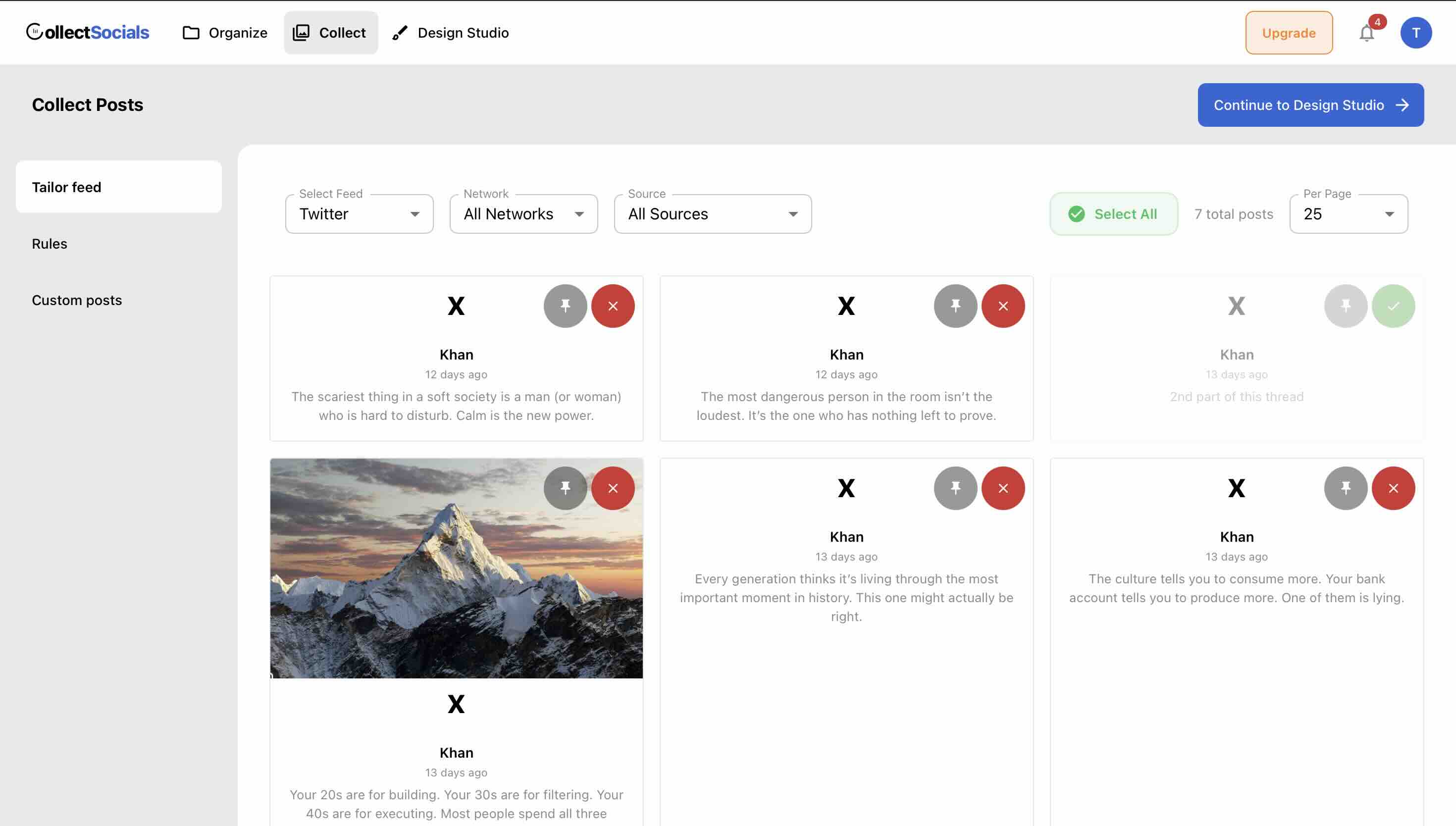Screen dimensions: 1456x826
Task: Click the X logo on the 'culture tells you' post
Action: (x=1237, y=488)
